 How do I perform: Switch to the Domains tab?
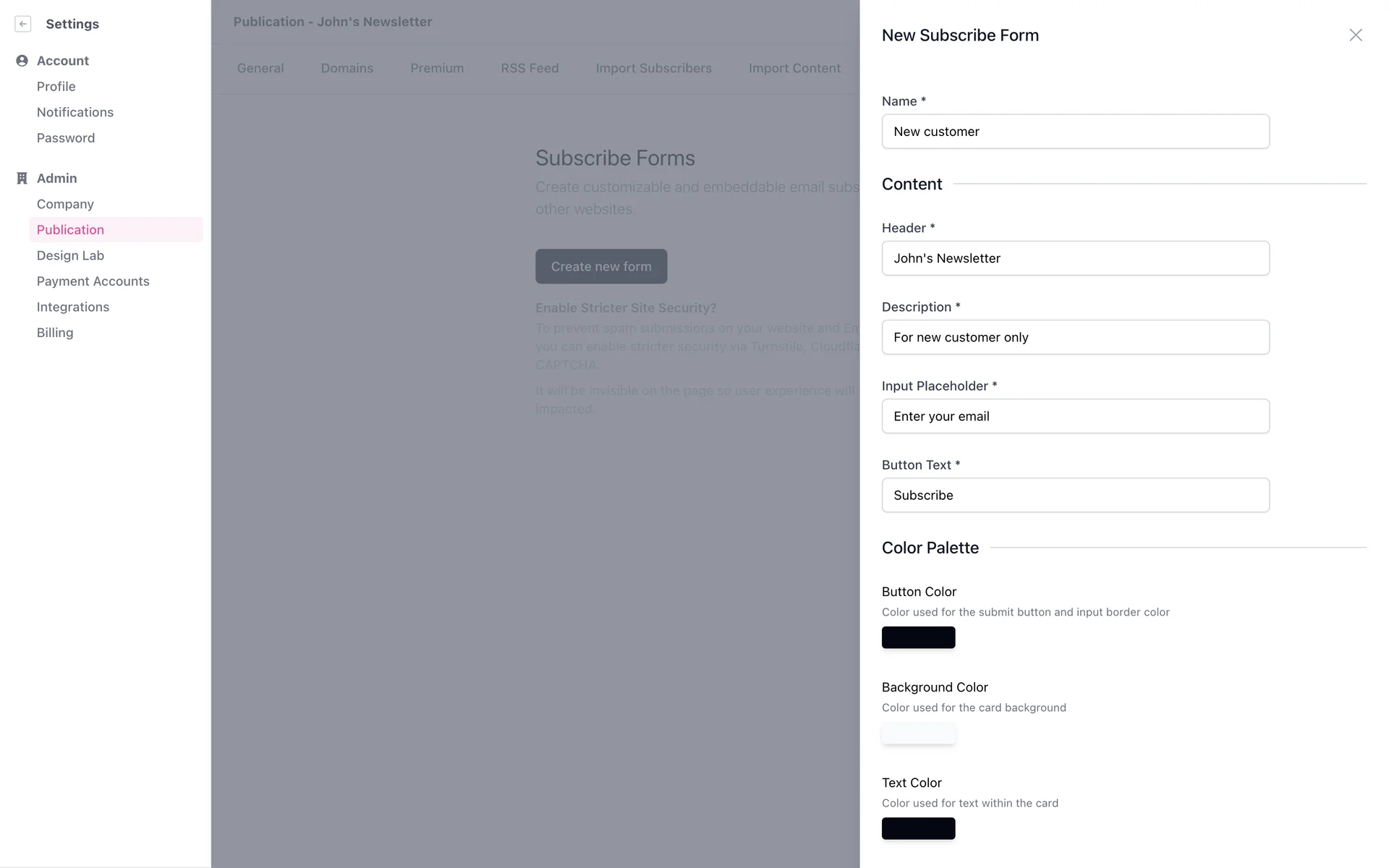coord(347,68)
